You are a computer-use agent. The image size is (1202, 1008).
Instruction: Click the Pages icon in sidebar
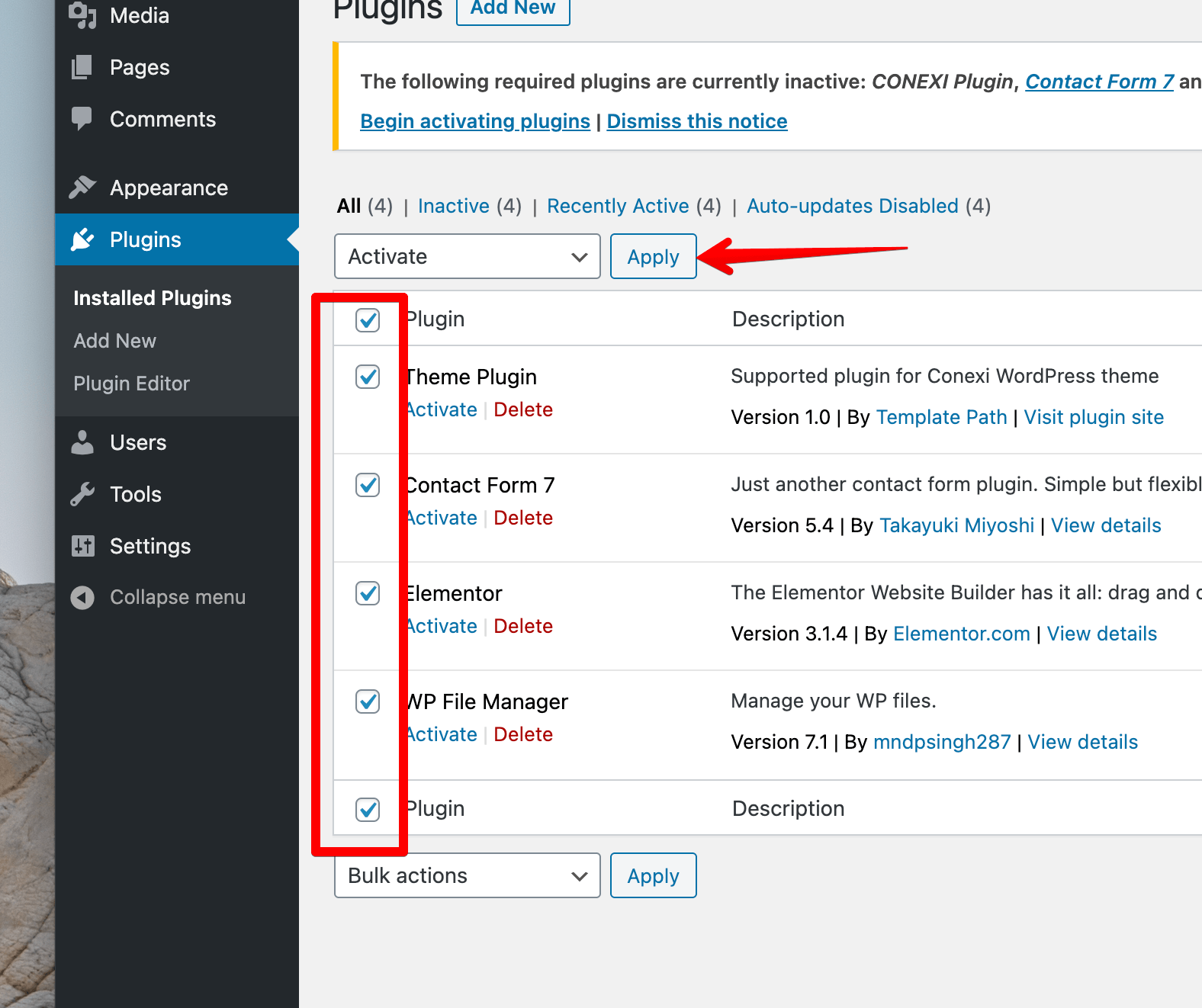(x=82, y=67)
